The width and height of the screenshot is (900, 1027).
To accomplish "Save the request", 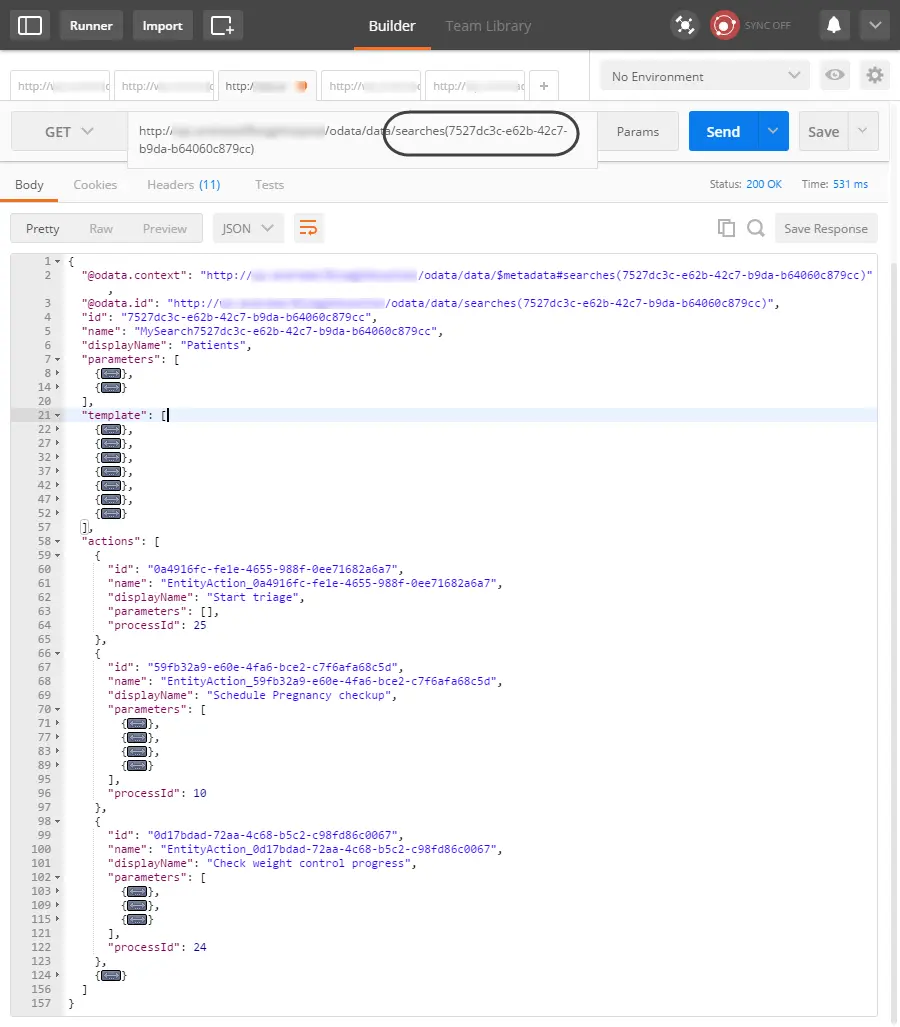I will pos(823,132).
